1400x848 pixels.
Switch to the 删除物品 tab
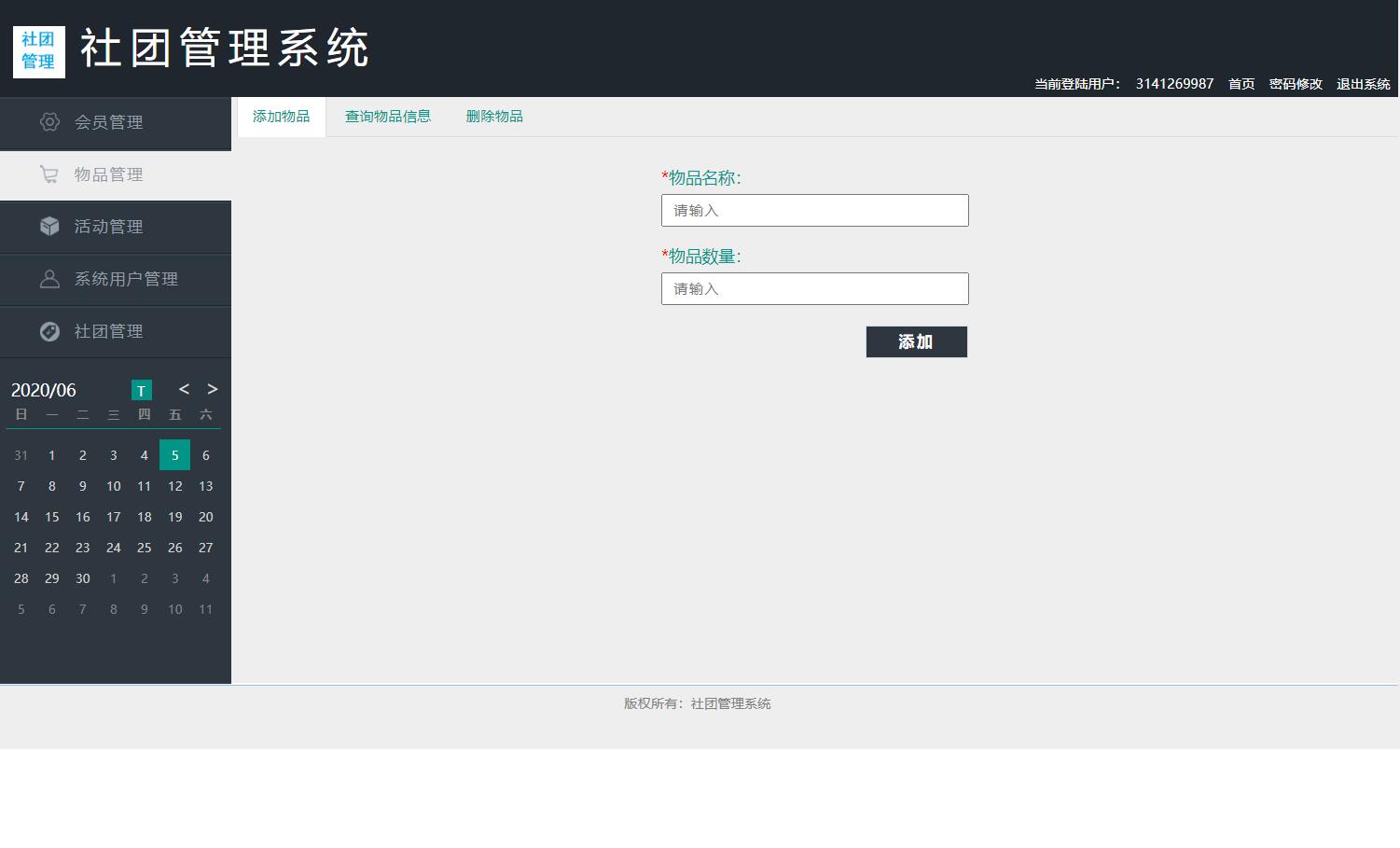(x=494, y=116)
